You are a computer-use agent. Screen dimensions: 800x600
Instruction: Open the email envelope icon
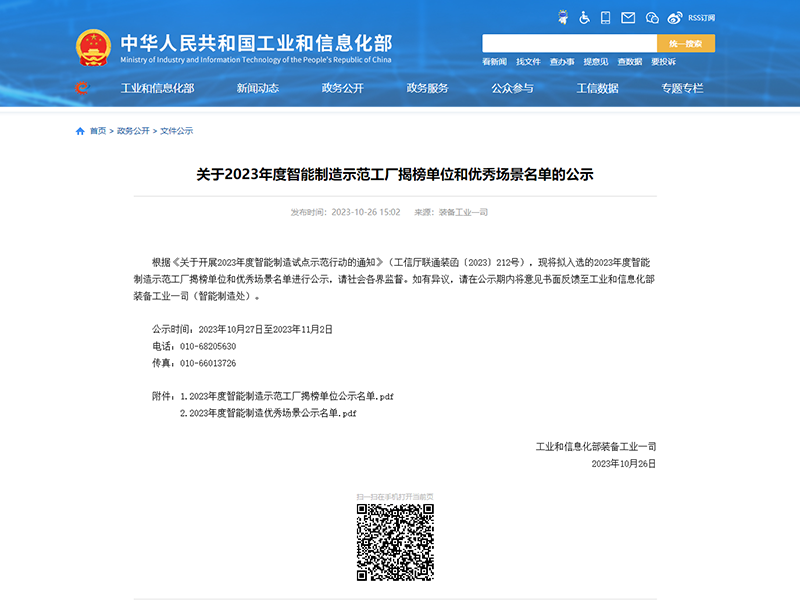(x=628, y=18)
